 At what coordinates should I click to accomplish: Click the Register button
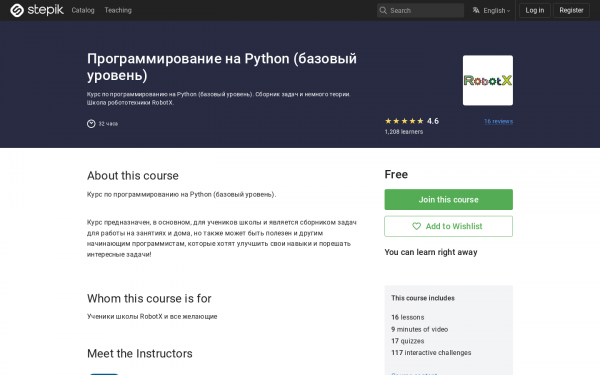click(571, 10)
